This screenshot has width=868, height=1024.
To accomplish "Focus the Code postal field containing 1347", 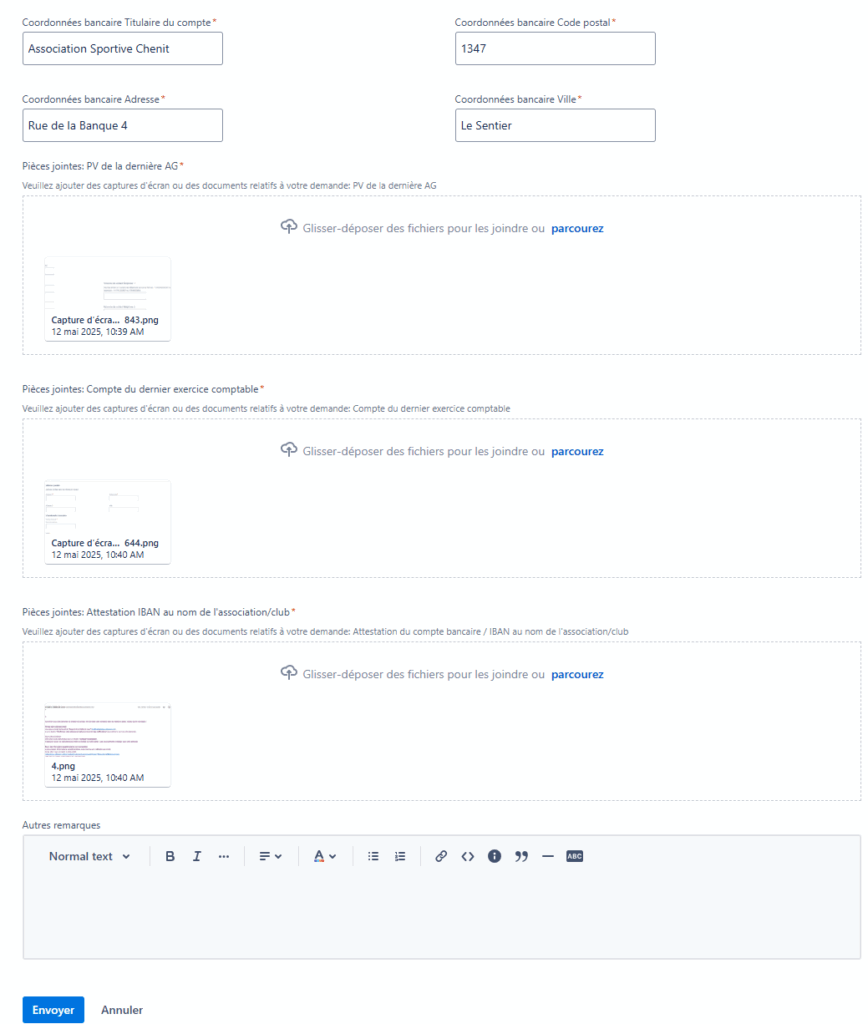I will 555,48.
